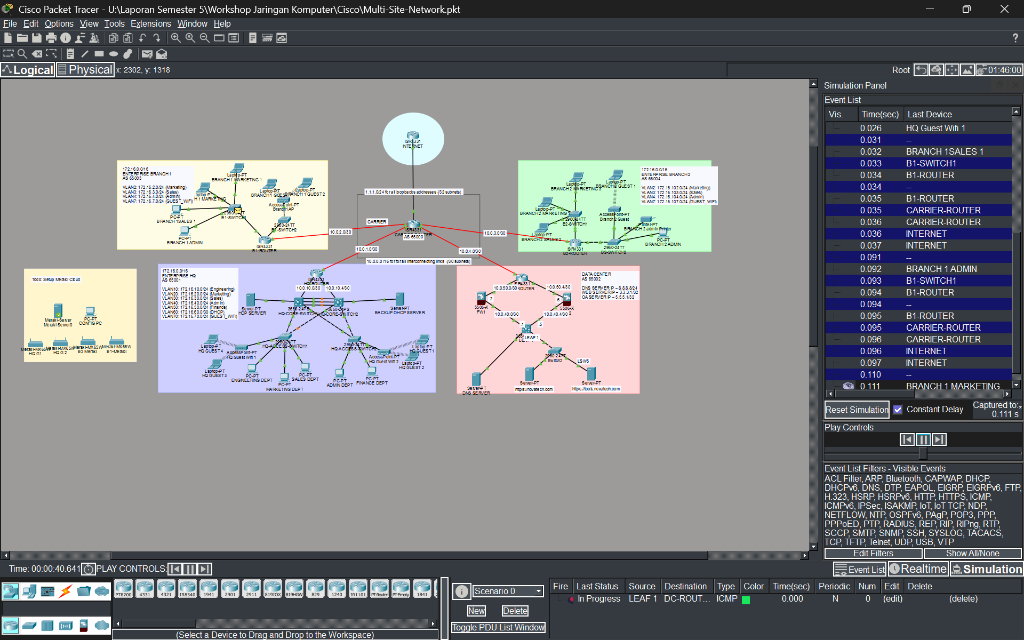Select the End Devices category icon

(29, 592)
